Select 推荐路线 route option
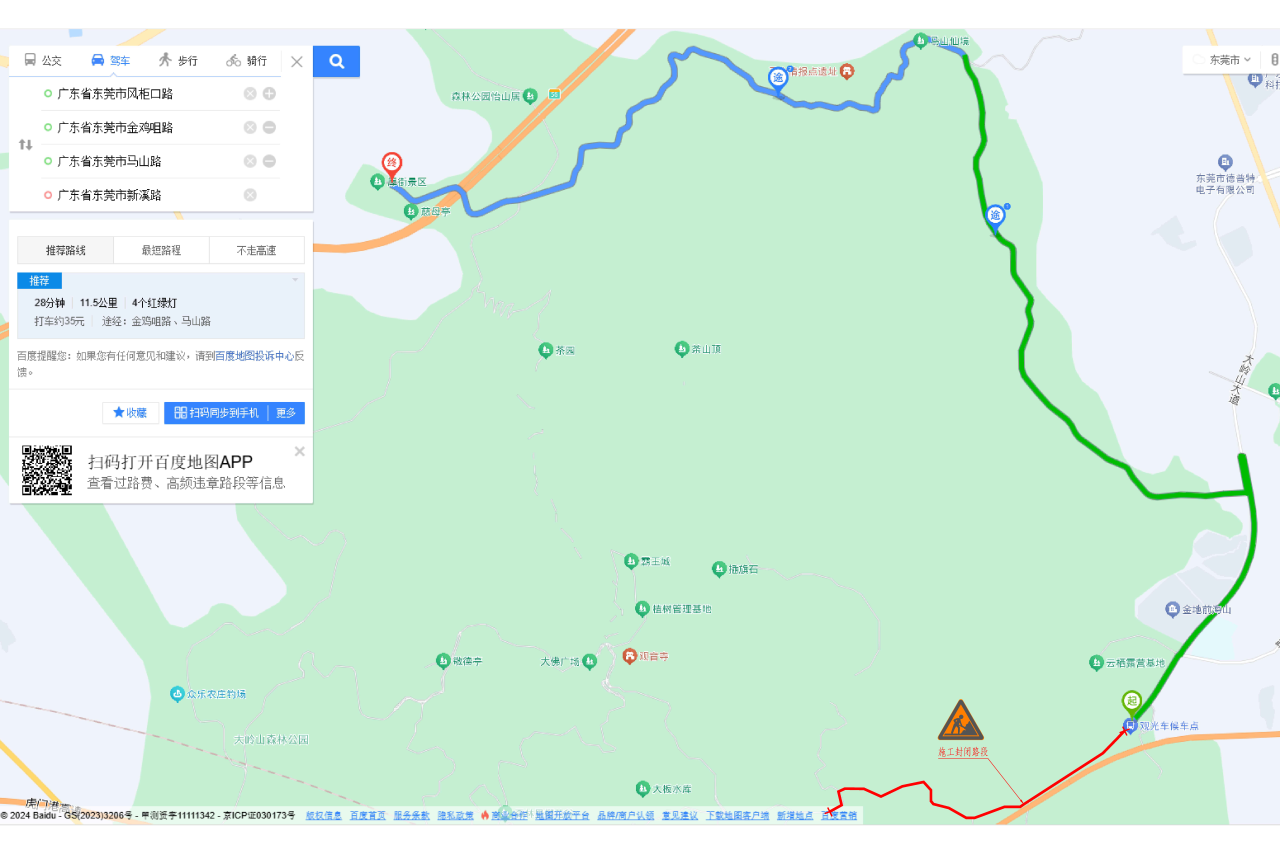 pyautogui.click(x=66, y=250)
